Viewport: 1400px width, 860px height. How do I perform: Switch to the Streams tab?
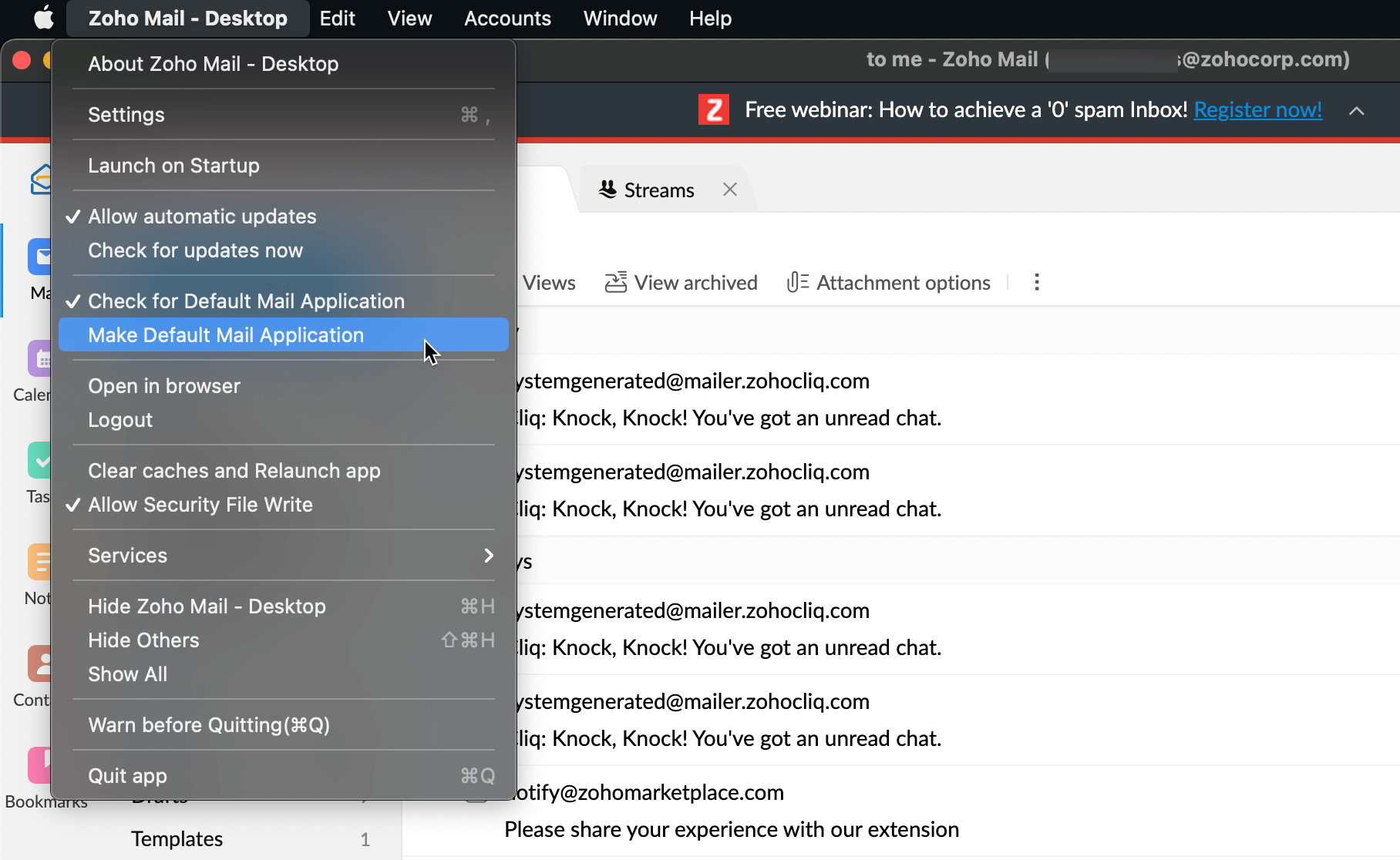point(658,190)
